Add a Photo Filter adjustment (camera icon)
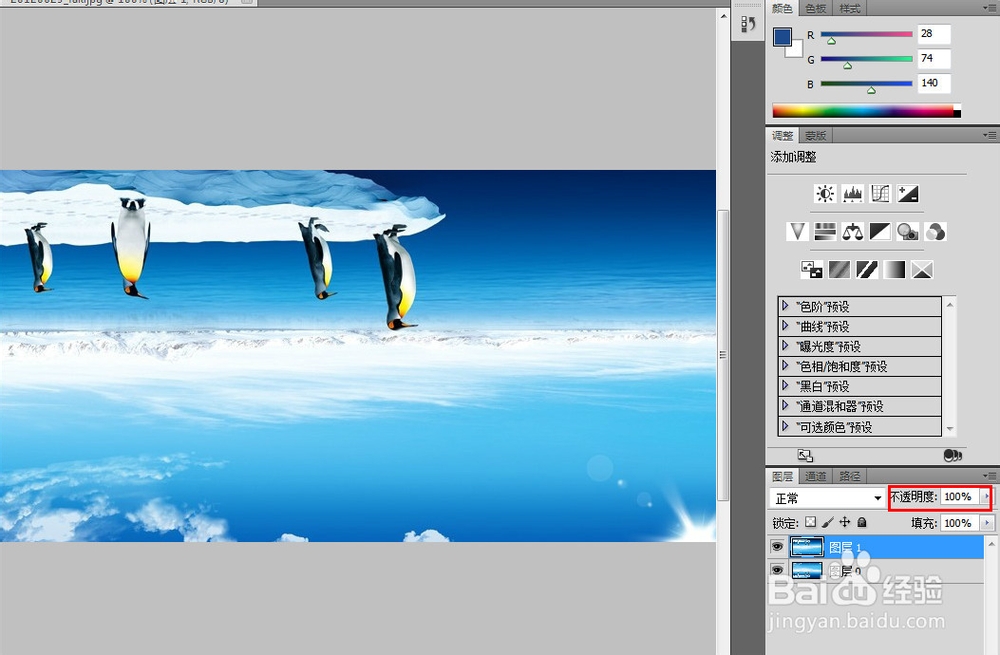 [908, 232]
